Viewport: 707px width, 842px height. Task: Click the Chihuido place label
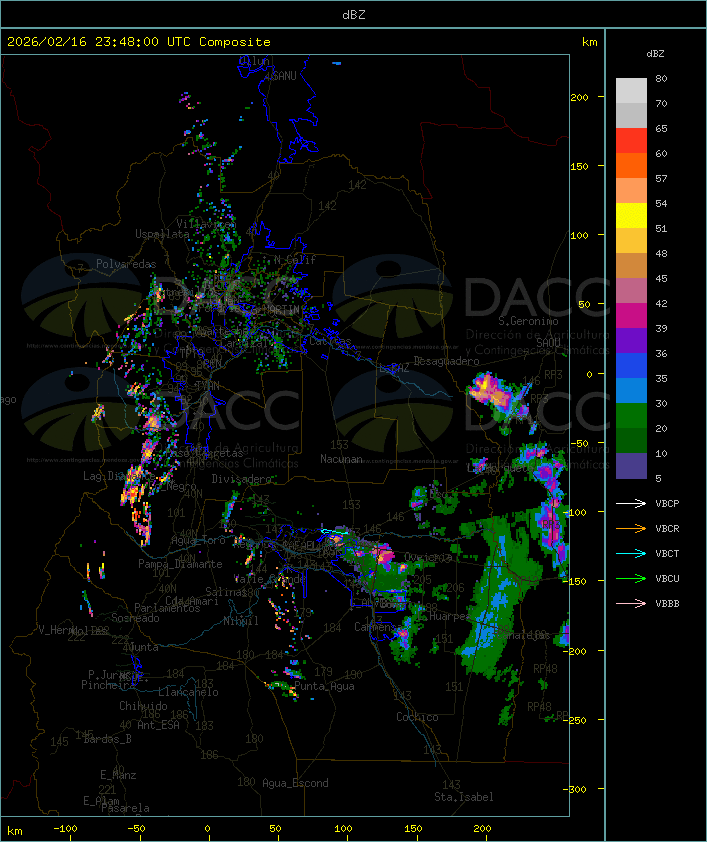coord(143,706)
